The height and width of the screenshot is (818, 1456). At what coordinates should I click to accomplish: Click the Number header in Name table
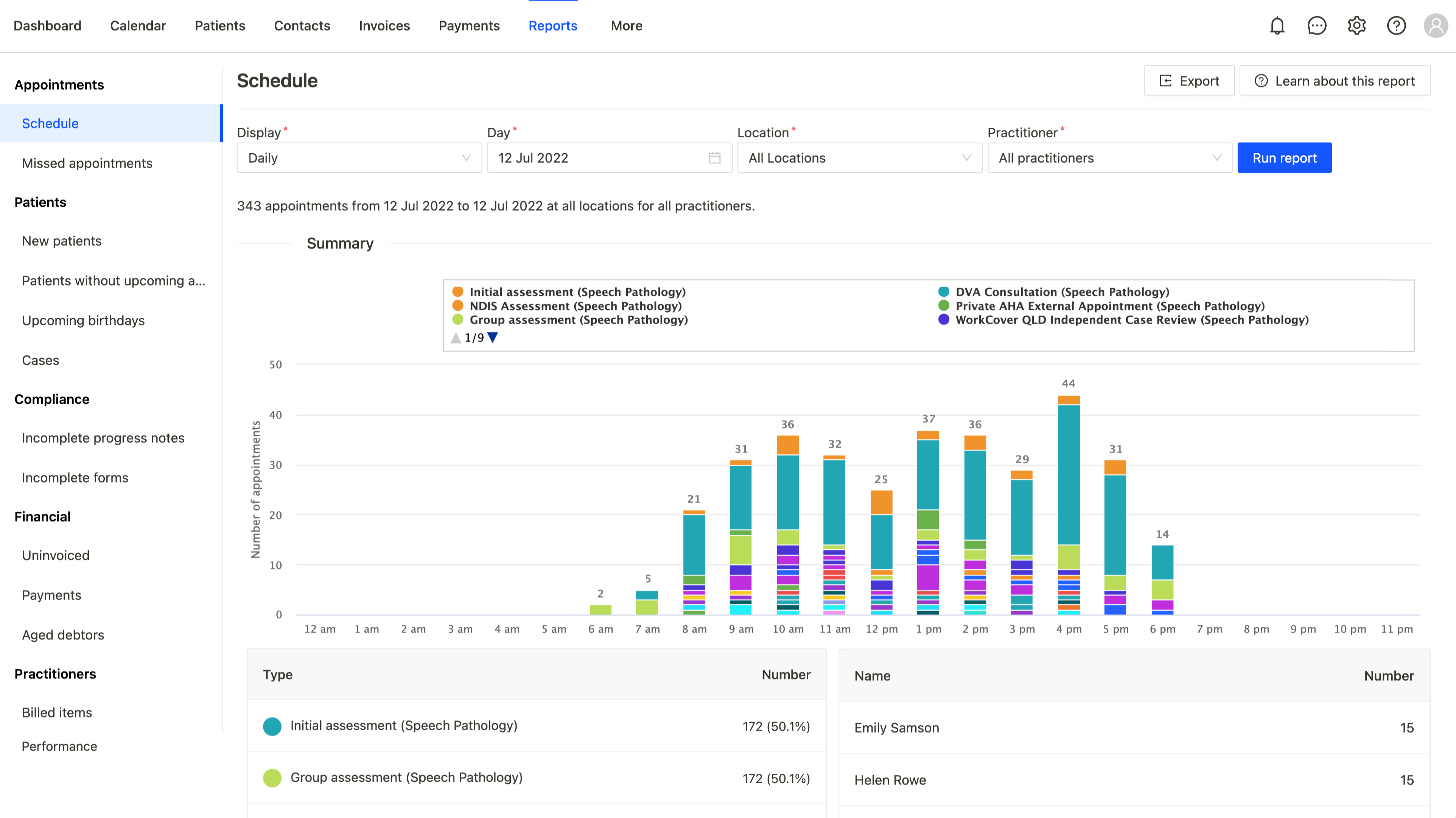1389,675
